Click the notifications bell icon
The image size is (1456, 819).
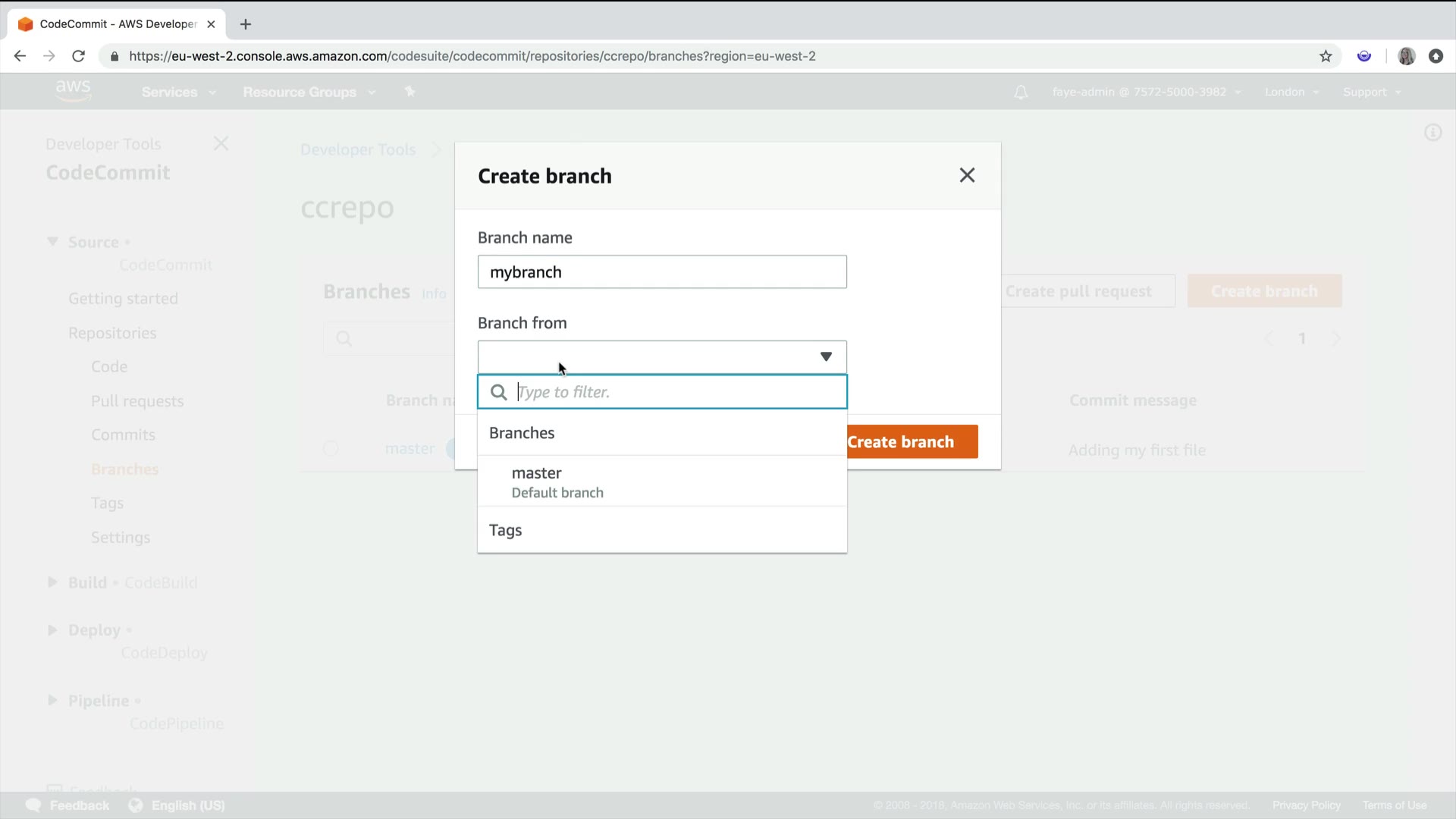pos(1021,93)
